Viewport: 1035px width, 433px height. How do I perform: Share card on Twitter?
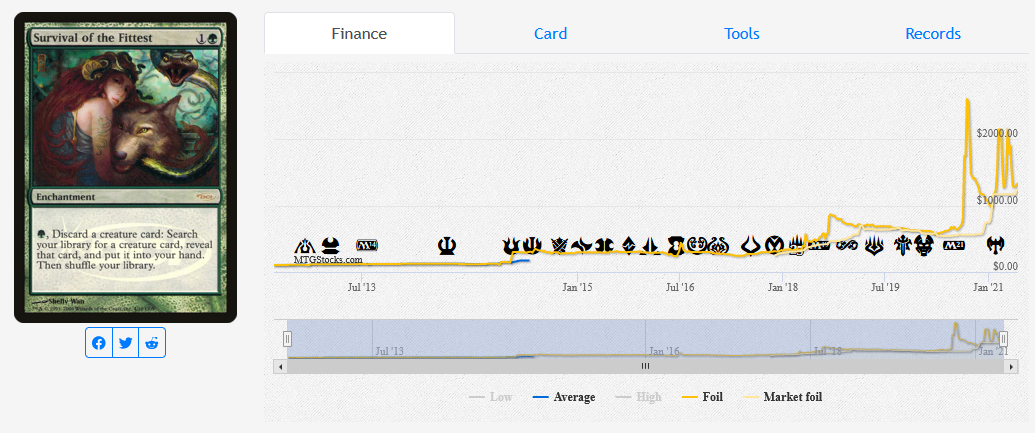pos(125,343)
